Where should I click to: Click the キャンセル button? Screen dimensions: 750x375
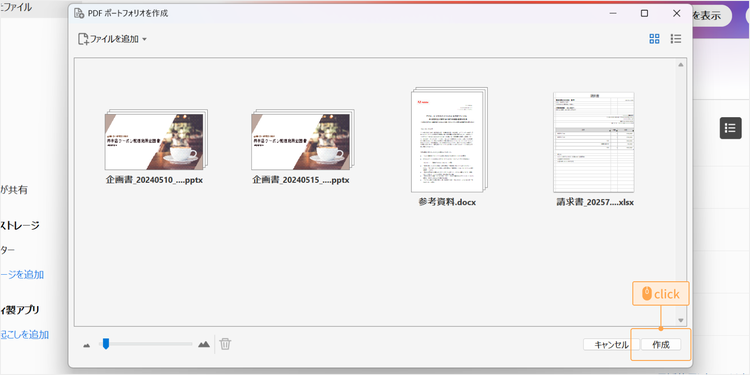tap(611, 344)
